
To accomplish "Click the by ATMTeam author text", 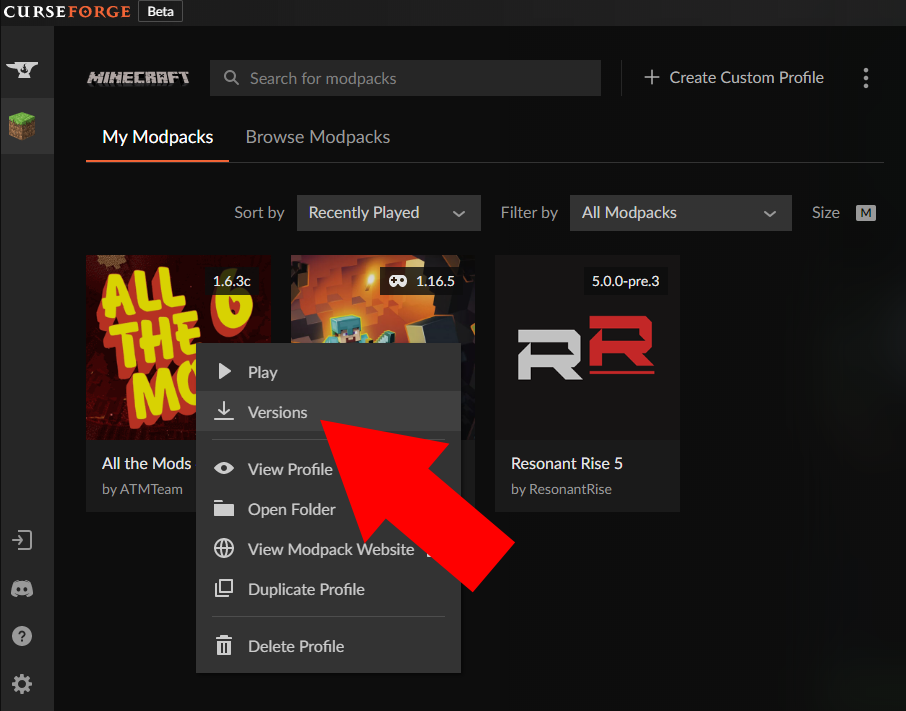I will point(142,489).
